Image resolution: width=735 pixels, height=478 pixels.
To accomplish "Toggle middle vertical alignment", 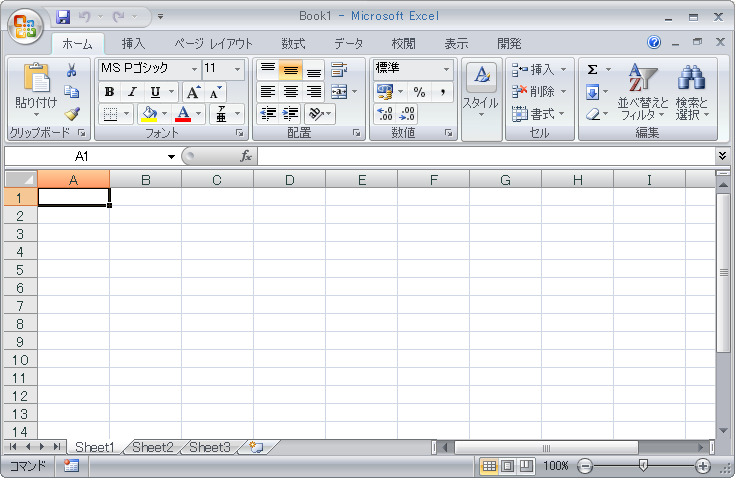I will pyautogui.click(x=291, y=70).
